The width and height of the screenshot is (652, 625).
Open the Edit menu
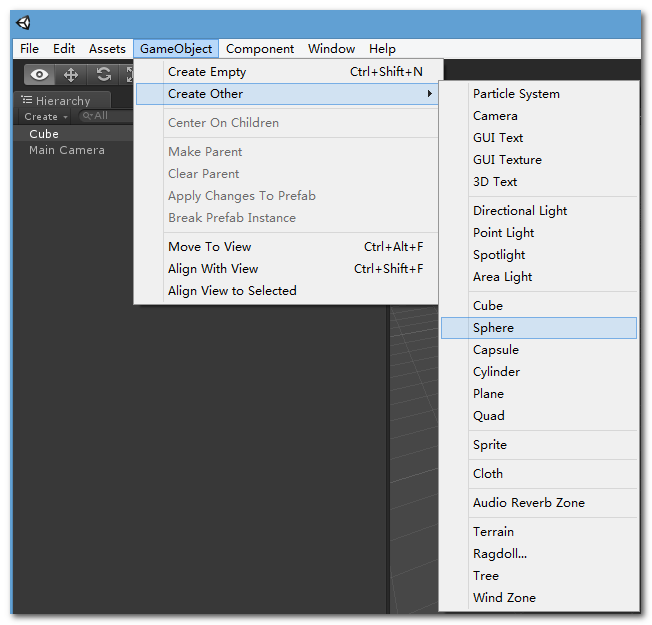point(64,49)
